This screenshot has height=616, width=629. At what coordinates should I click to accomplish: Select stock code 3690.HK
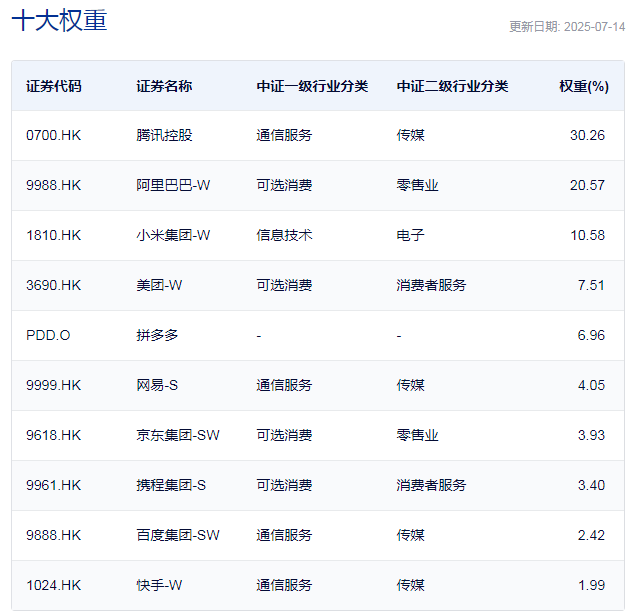click(x=54, y=285)
